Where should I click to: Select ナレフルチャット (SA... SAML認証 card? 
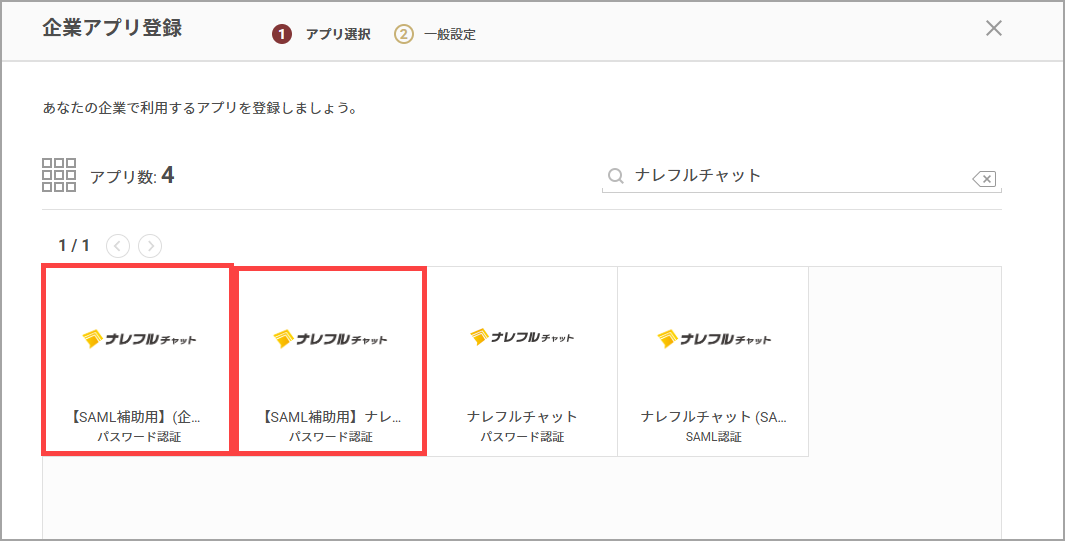click(x=713, y=361)
